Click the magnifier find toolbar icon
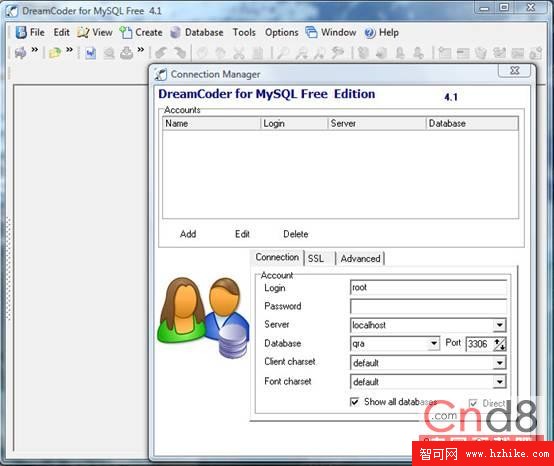Viewport: 554px width, 466px height. coord(283,53)
